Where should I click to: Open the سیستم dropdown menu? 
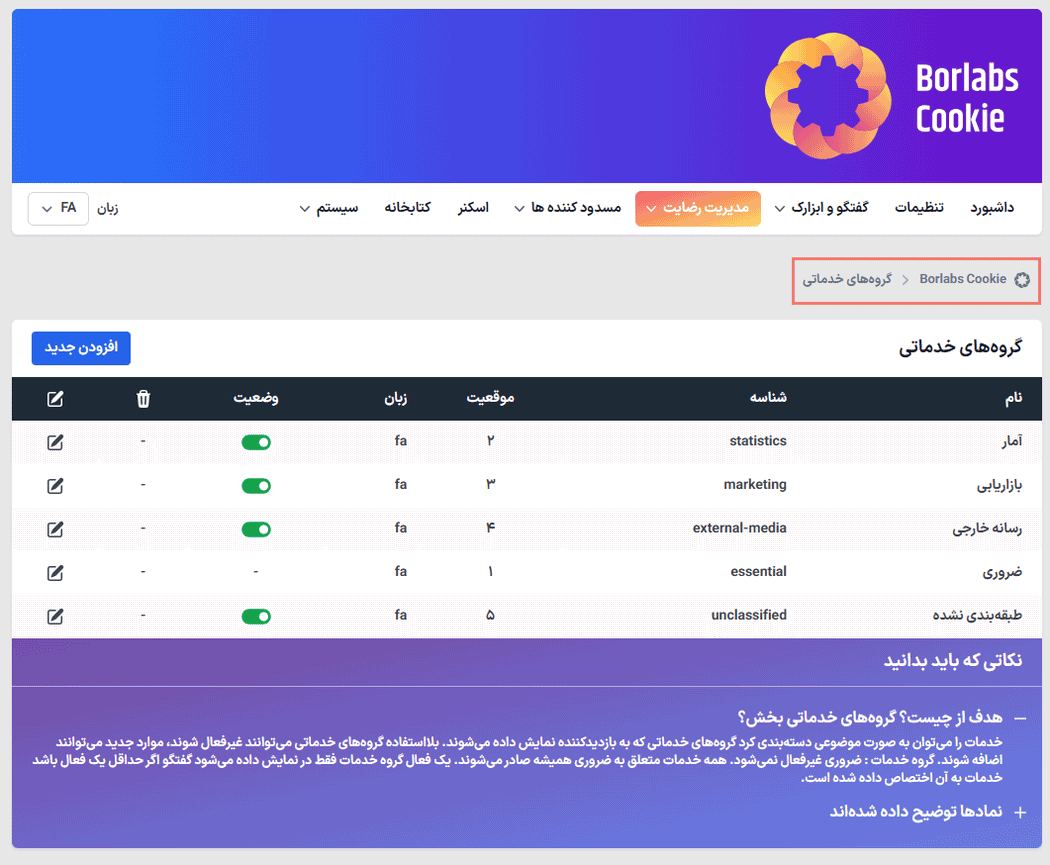pos(333,209)
